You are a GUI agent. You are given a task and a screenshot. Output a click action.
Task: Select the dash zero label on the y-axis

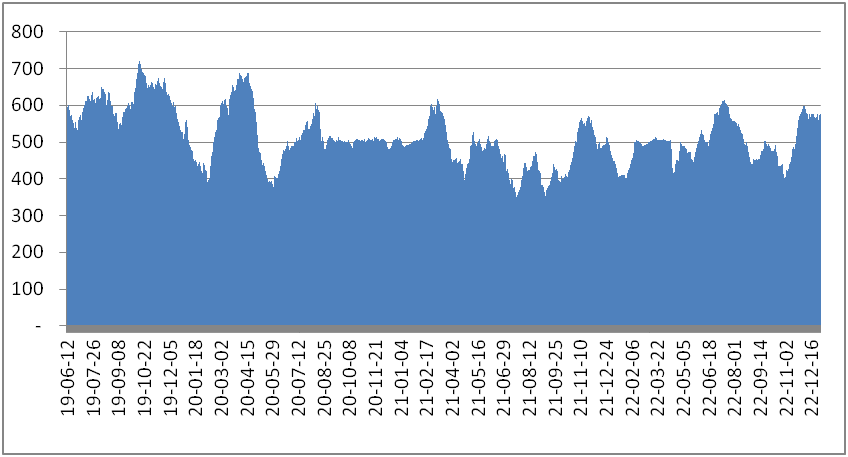pyautogui.click(x=38, y=326)
